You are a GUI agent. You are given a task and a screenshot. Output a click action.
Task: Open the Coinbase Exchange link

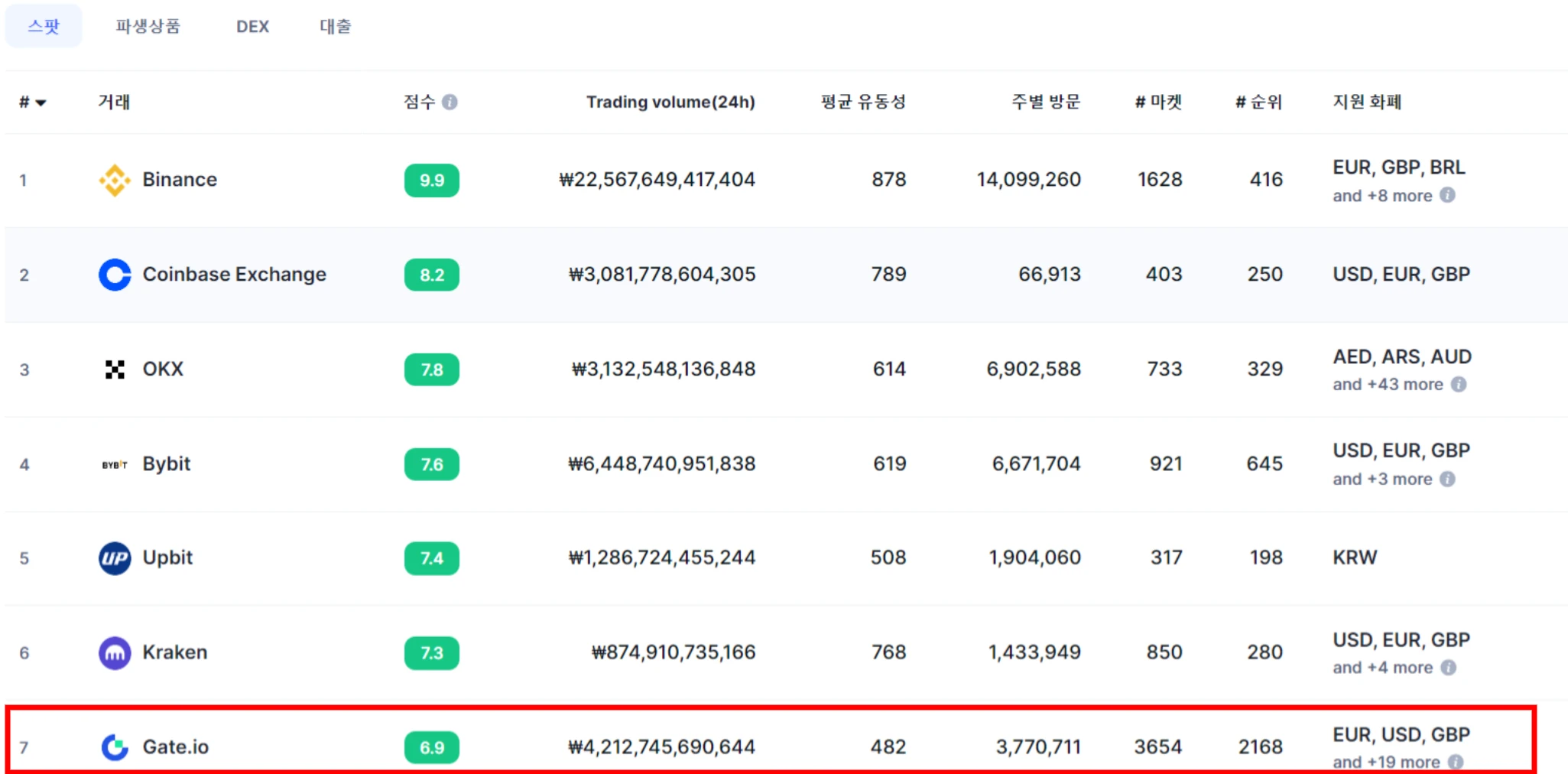235,275
